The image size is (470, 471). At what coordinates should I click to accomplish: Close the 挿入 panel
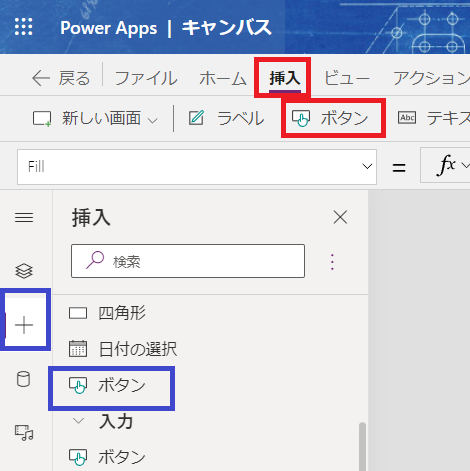click(x=340, y=217)
